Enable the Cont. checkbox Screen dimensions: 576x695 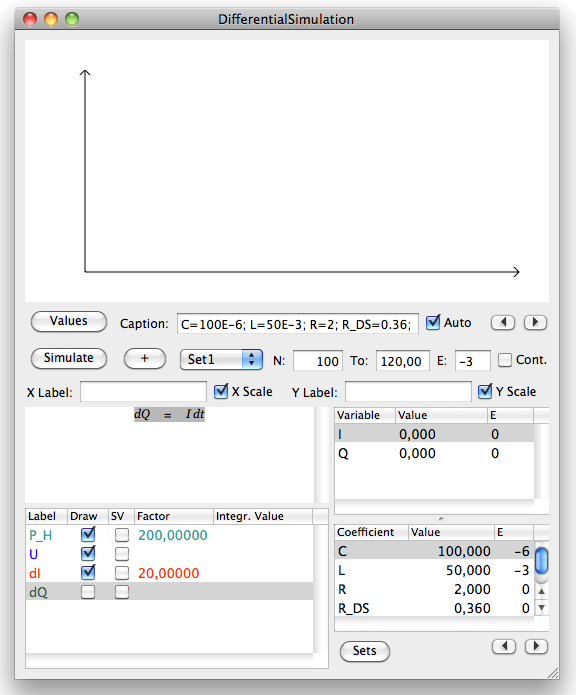click(x=505, y=359)
